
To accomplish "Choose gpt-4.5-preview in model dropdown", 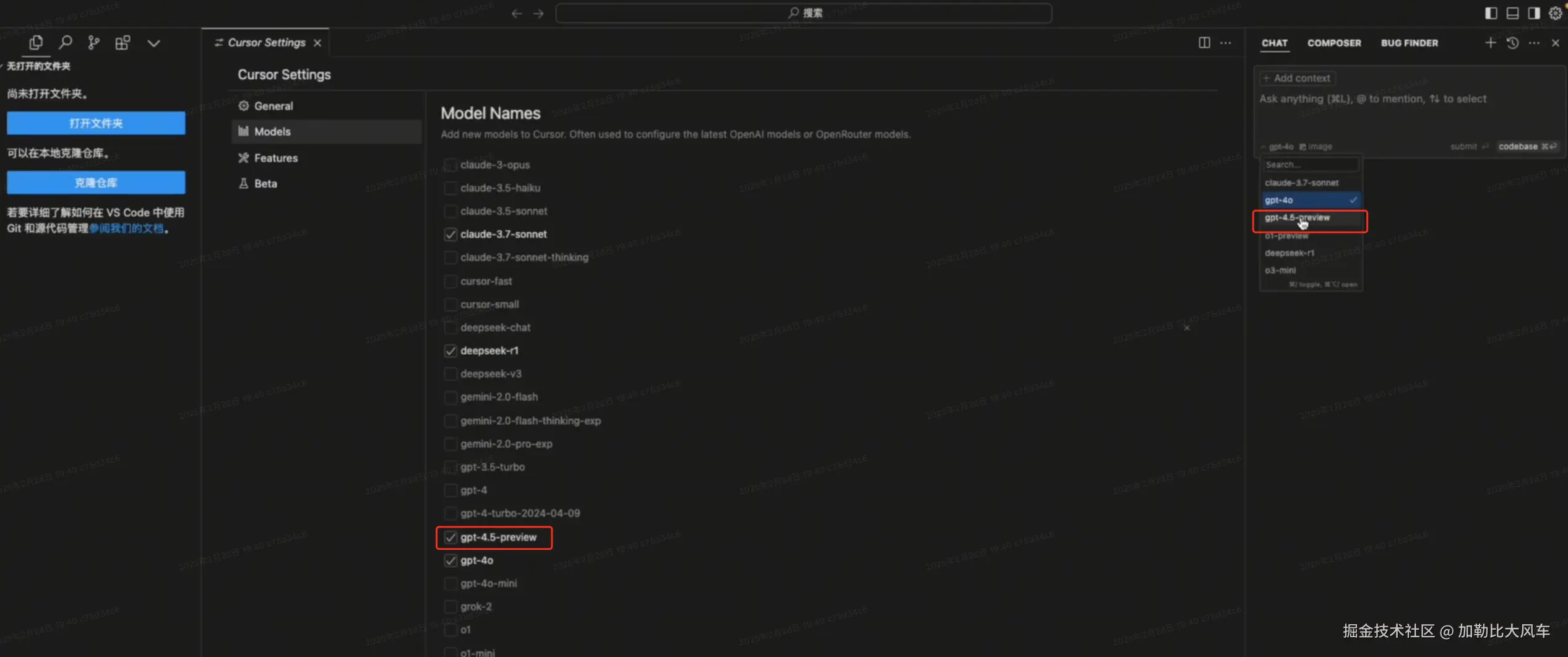I will [x=1311, y=218].
